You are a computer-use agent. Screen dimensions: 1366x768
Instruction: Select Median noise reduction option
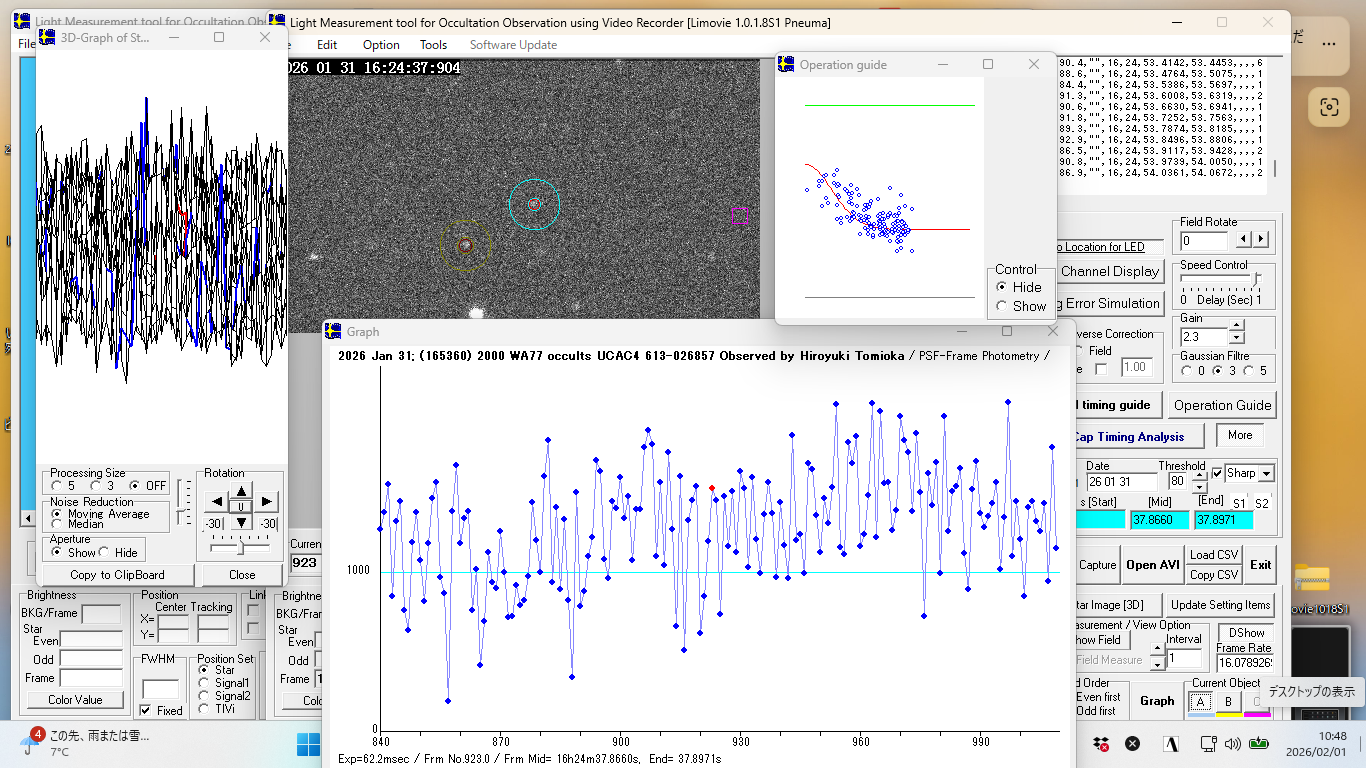(x=57, y=524)
